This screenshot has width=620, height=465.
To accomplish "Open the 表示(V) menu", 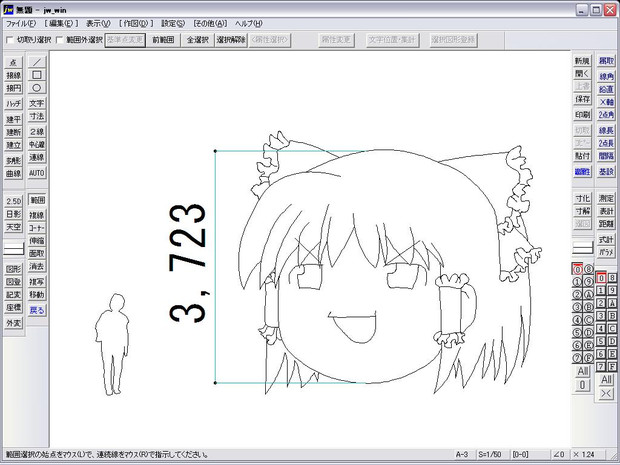I will pyautogui.click(x=98, y=24).
